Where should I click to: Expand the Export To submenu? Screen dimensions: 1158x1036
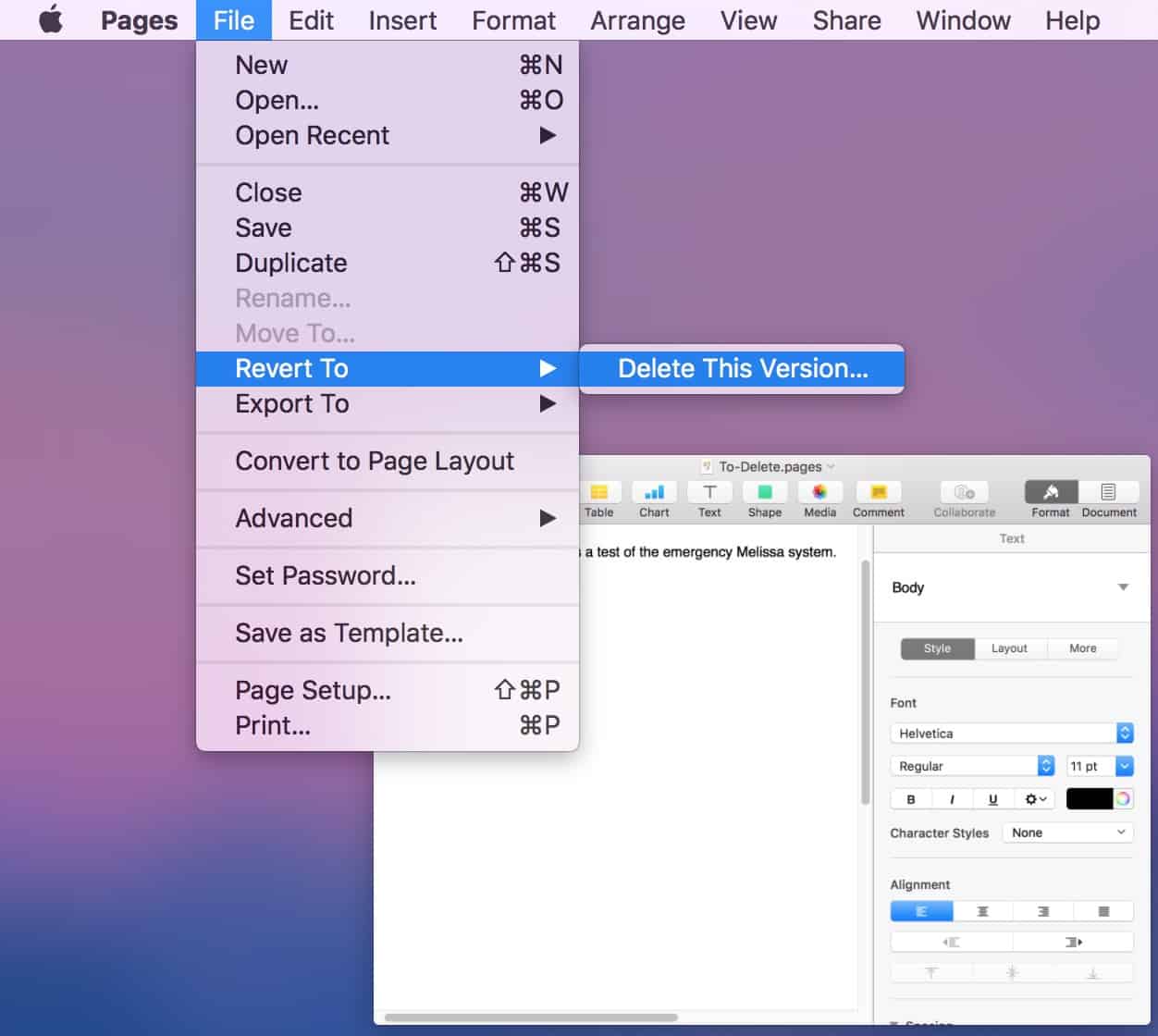(388, 403)
